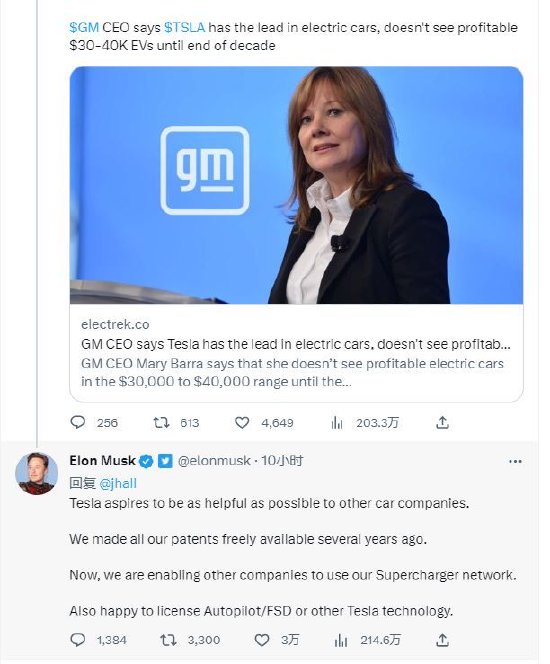550x664 pixels.
Task: Reply to Elon Musk's tweet
Action: (x=77, y=639)
